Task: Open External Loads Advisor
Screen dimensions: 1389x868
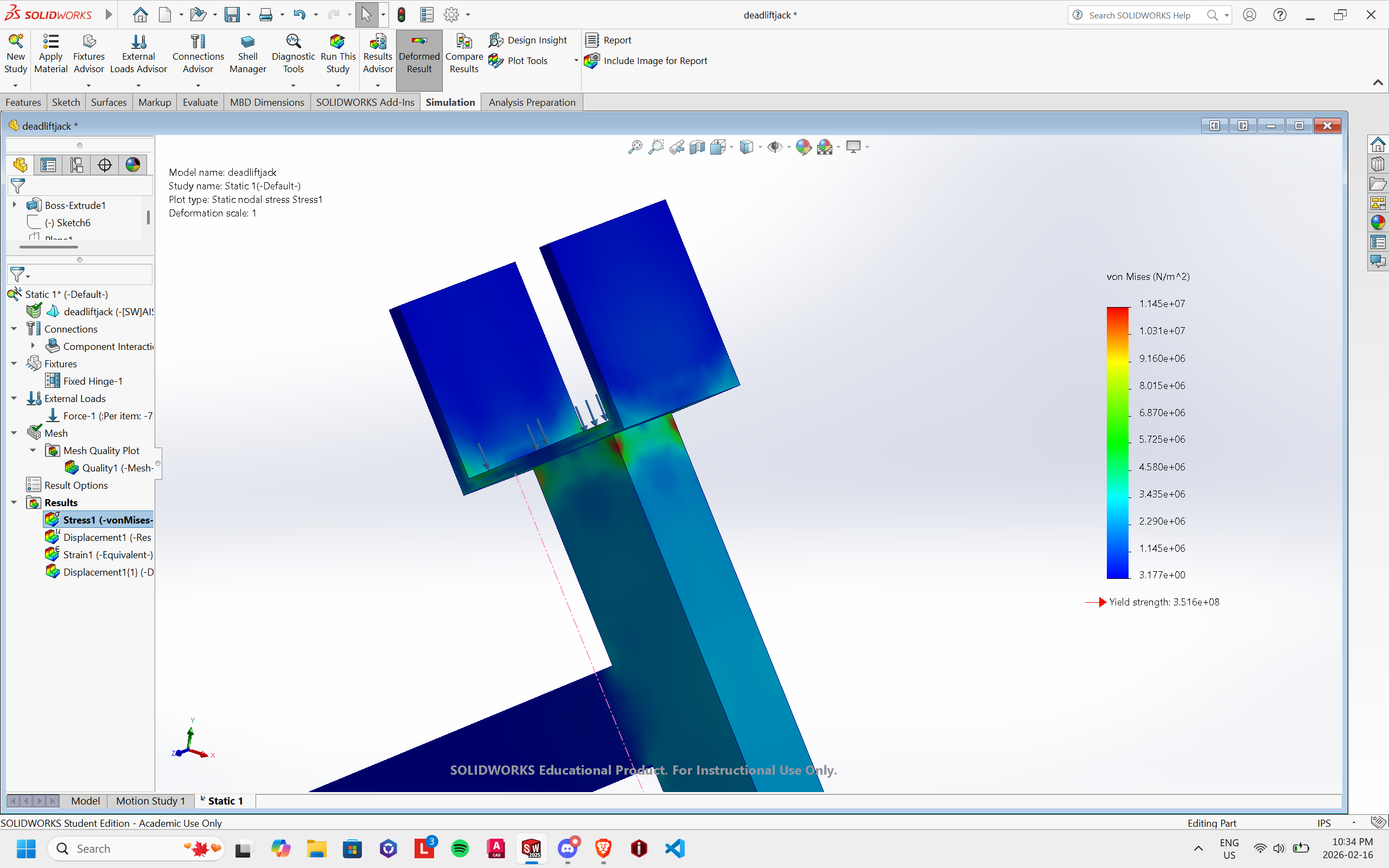Action: [138, 54]
